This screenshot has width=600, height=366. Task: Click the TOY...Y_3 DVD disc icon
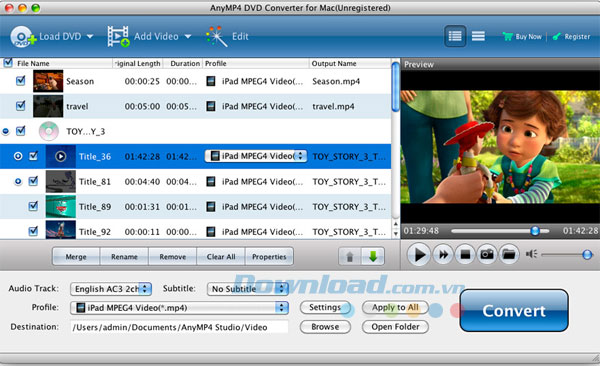(49, 131)
